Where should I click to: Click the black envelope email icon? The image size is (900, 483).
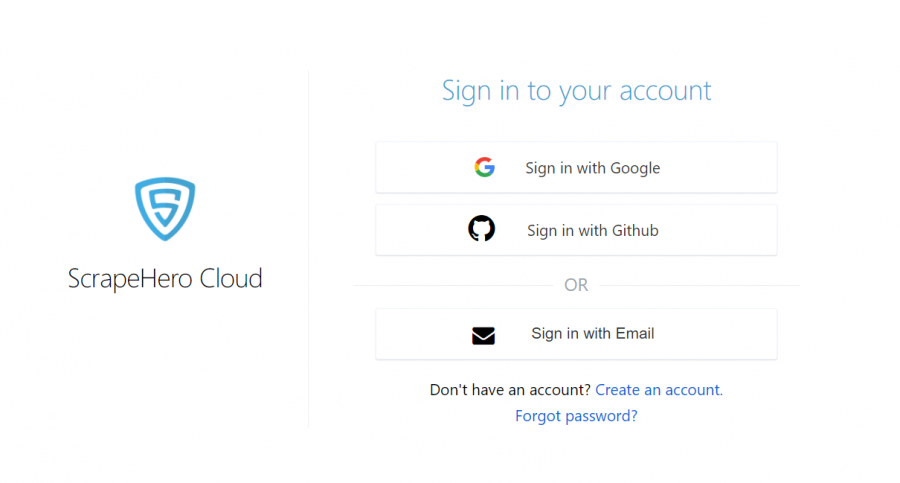click(x=483, y=335)
